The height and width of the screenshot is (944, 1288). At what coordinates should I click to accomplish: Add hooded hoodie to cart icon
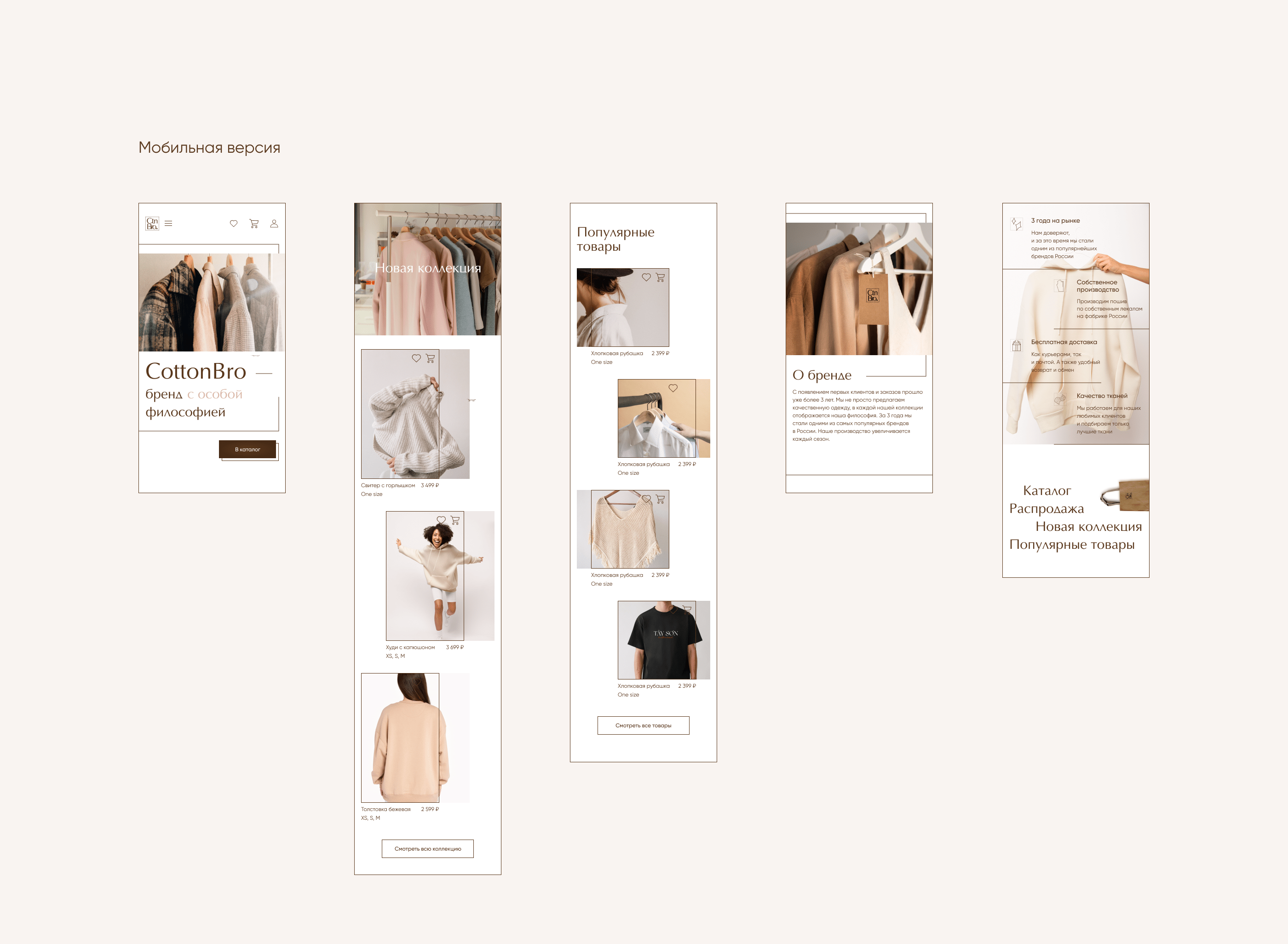[455, 520]
